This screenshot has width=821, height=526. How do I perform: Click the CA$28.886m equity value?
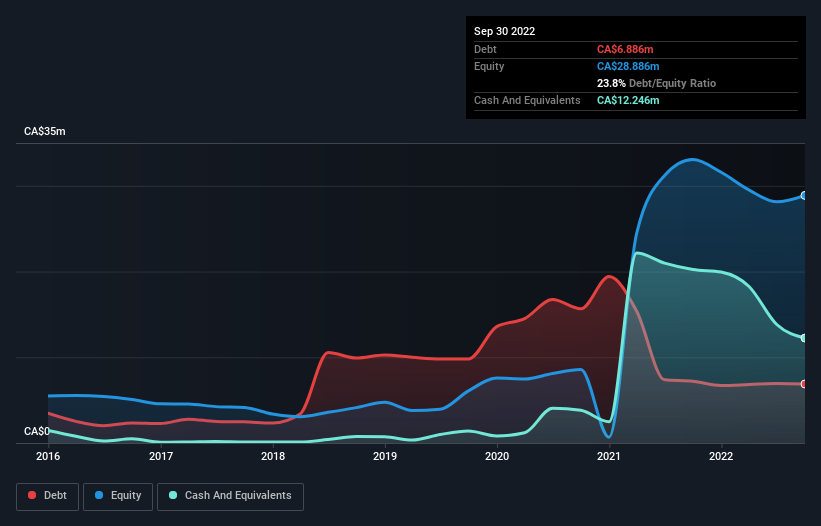tap(628, 66)
